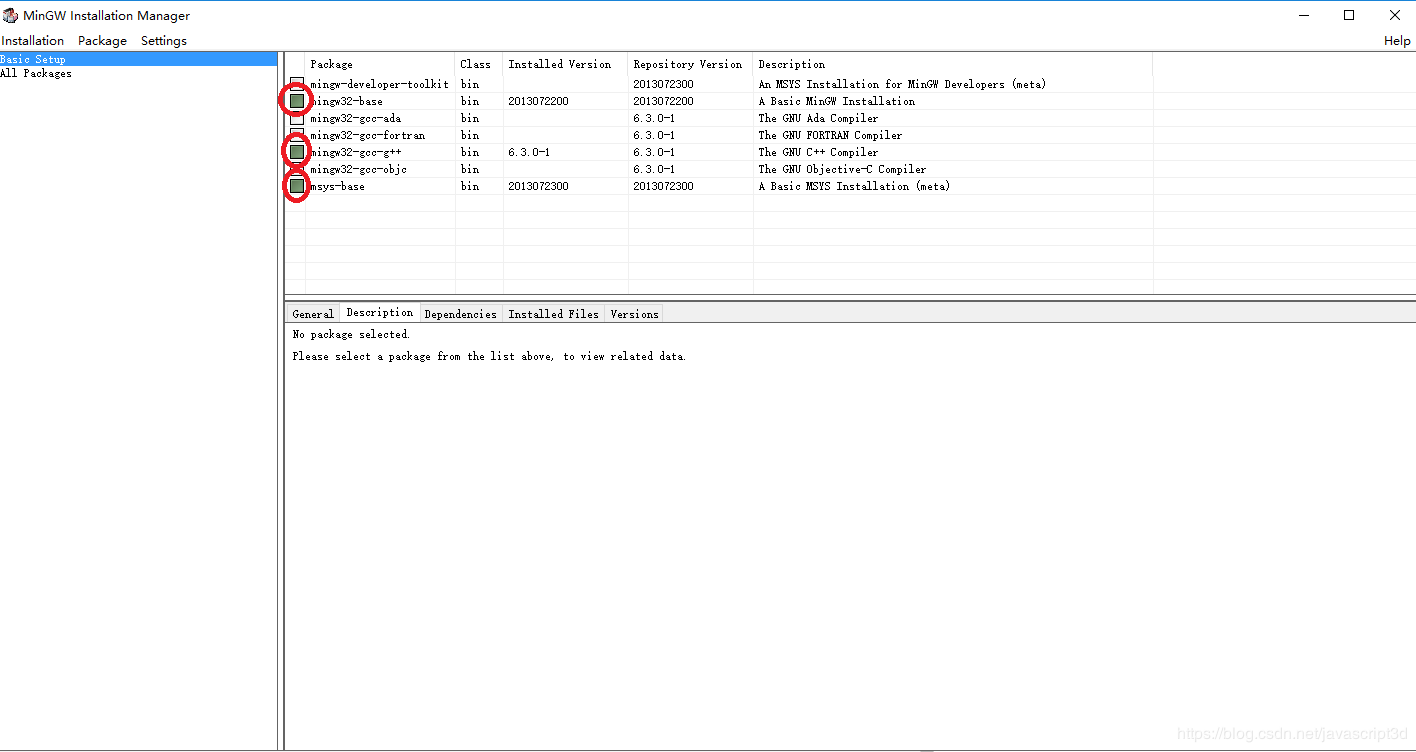Click the MinGW app icon in title bar
The width and height of the screenshot is (1416, 752).
pyautogui.click(x=10, y=16)
